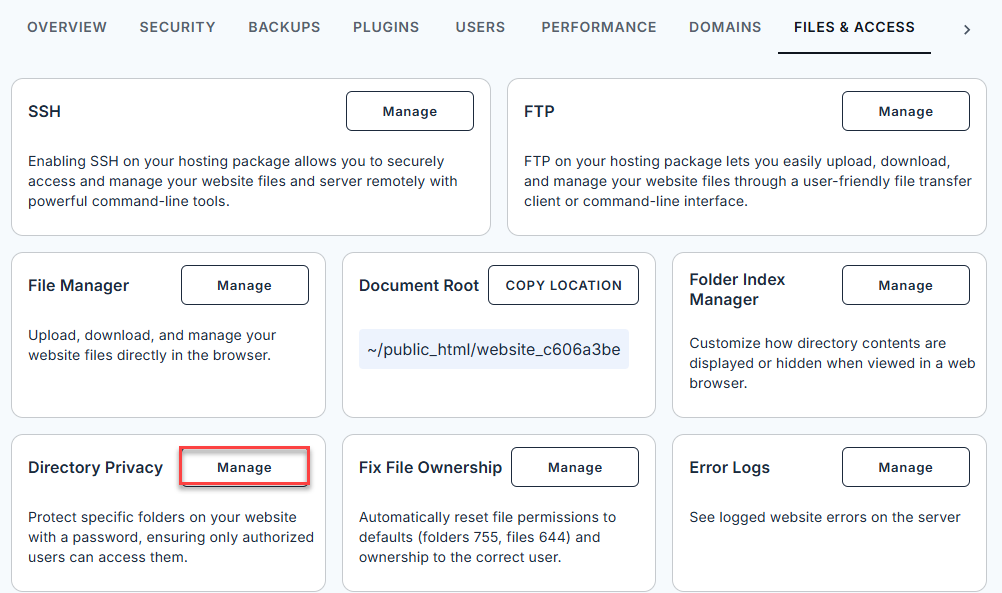Open Directory Privacy management
The width and height of the screenshot is (1002, 593).
(x=244, y=467)
